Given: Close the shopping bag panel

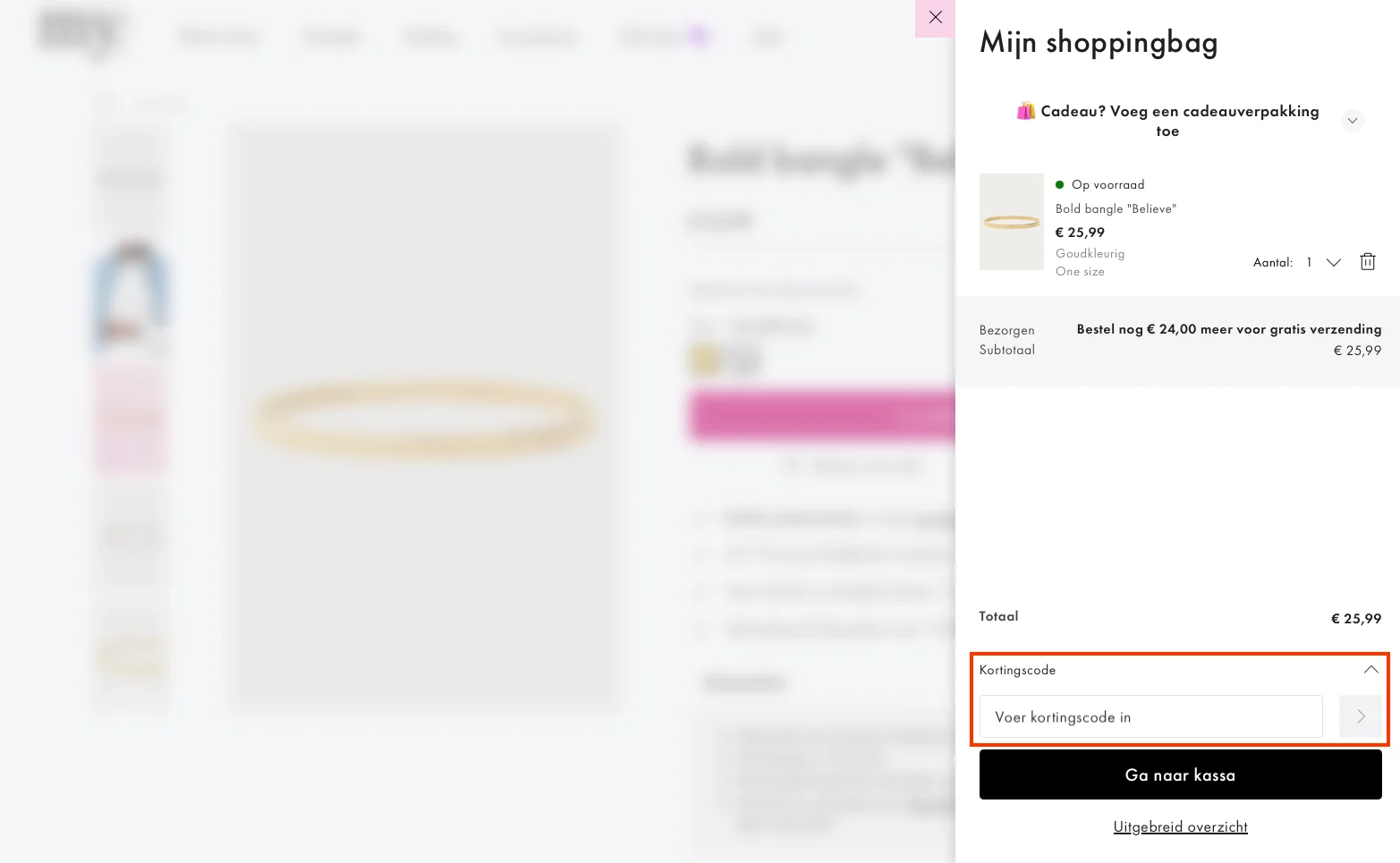Looking at the screenshot, I should point(935,18).
